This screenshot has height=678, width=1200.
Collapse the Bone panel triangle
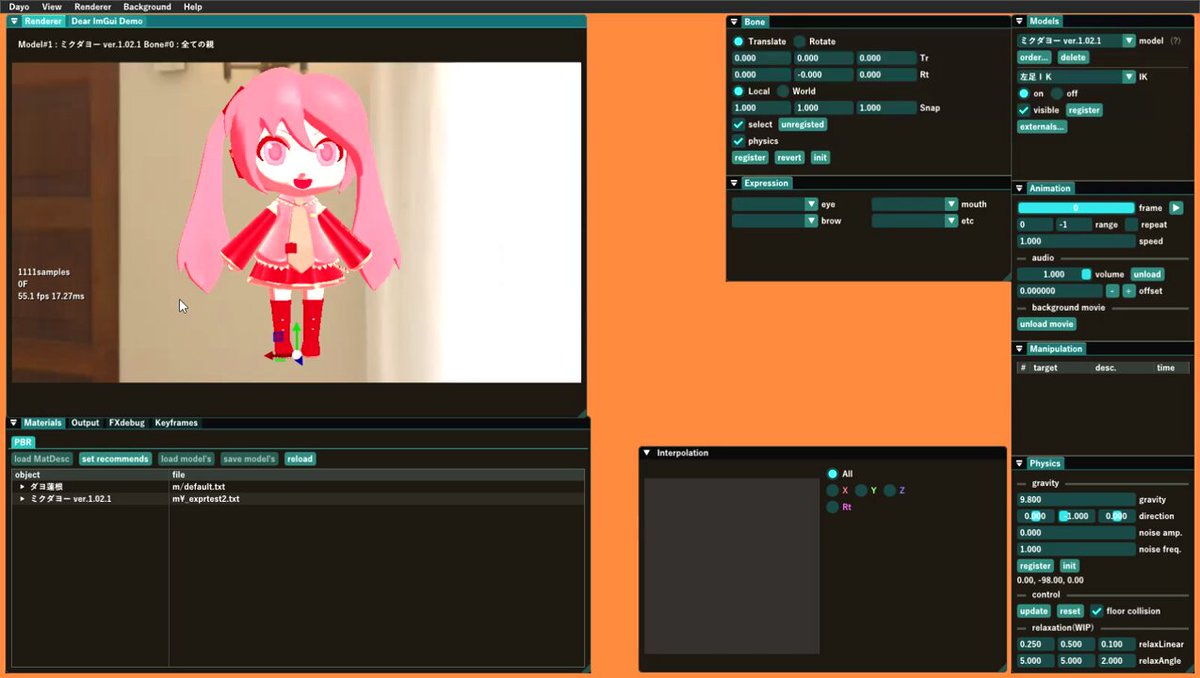click(734, 22)
